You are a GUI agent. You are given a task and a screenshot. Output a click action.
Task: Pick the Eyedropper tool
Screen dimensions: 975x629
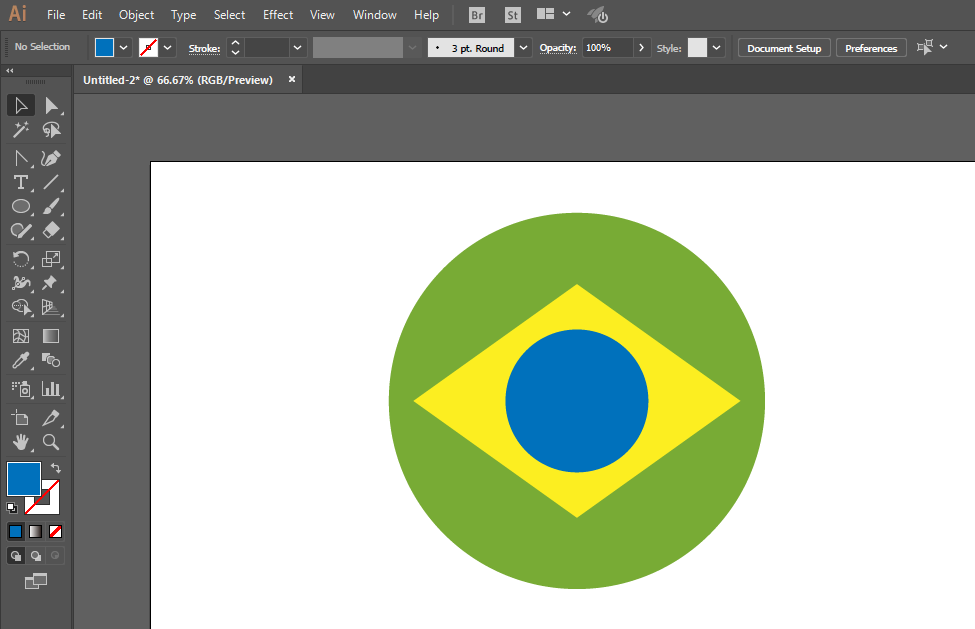[x=21, y=360]
